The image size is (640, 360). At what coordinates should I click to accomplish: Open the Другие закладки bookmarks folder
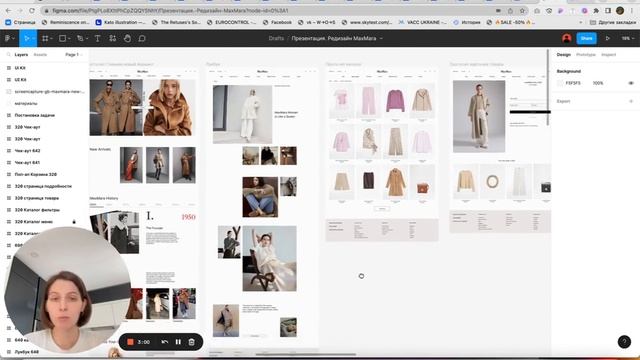pyautogui.click(x=613, y=22)
